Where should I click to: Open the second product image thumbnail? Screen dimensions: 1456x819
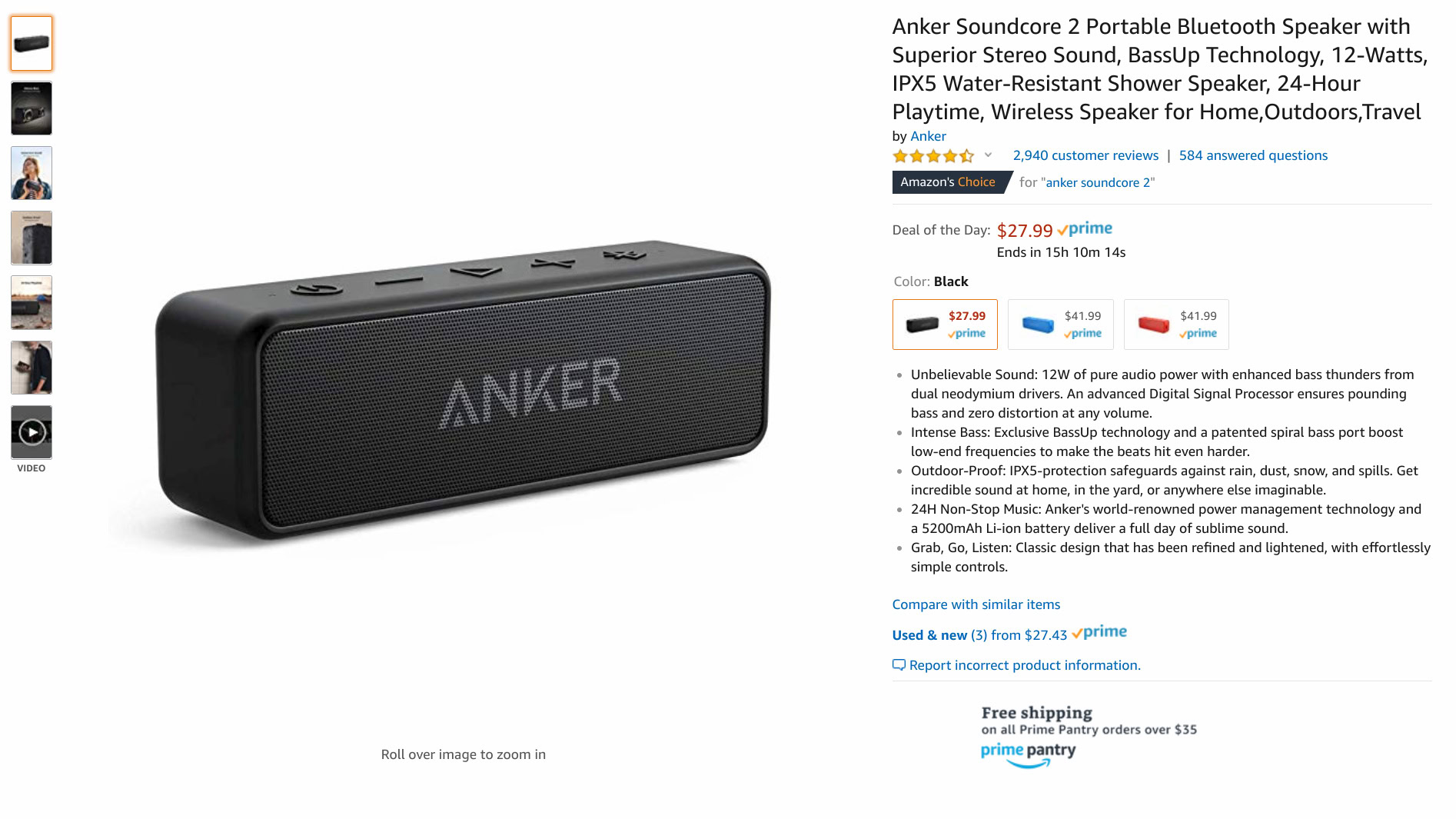pos(32,108)
